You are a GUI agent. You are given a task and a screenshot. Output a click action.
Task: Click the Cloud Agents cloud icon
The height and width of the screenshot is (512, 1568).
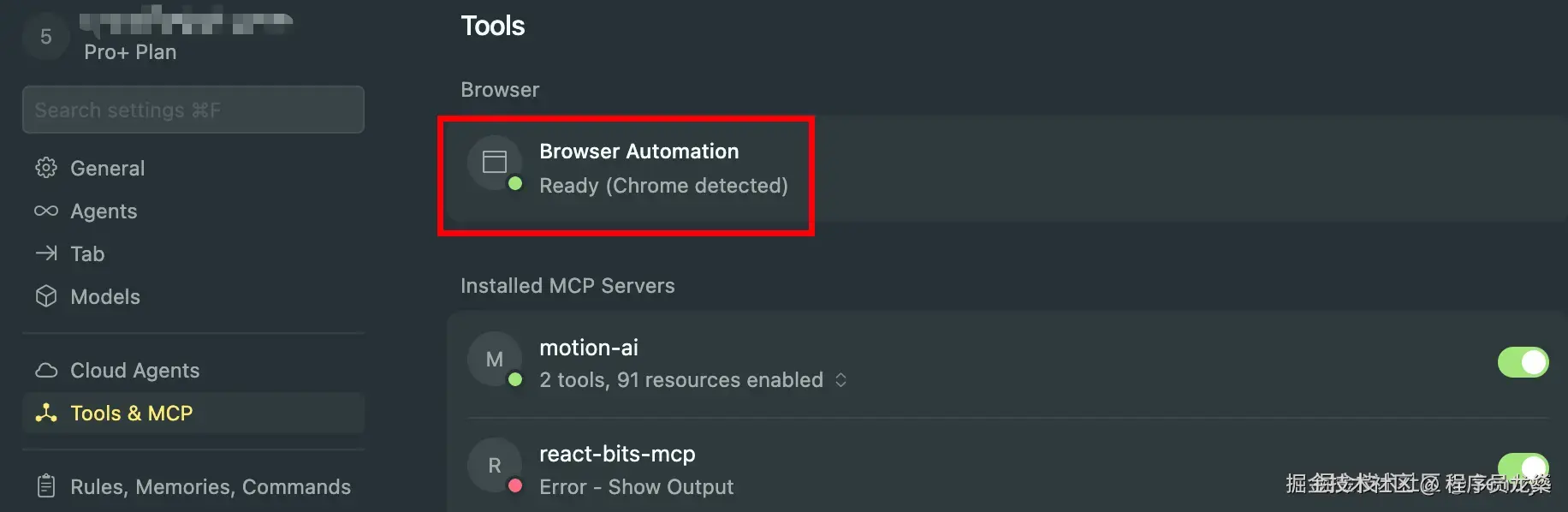(x=46, y=370)
